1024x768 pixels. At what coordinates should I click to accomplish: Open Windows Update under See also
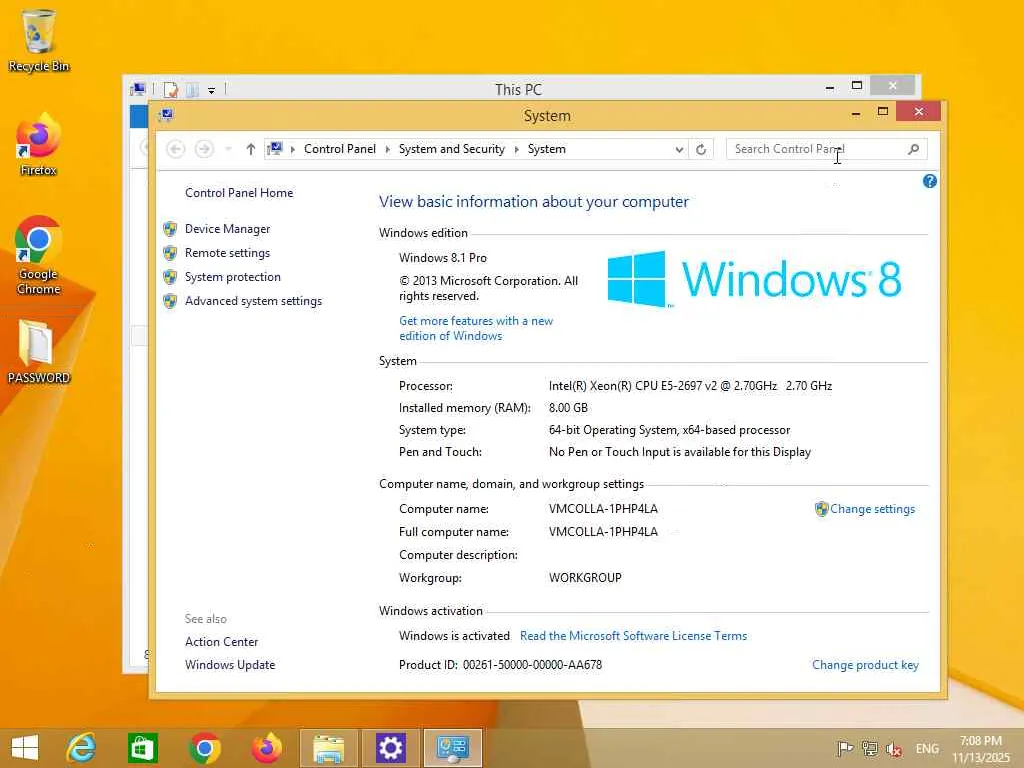[230, 665]
